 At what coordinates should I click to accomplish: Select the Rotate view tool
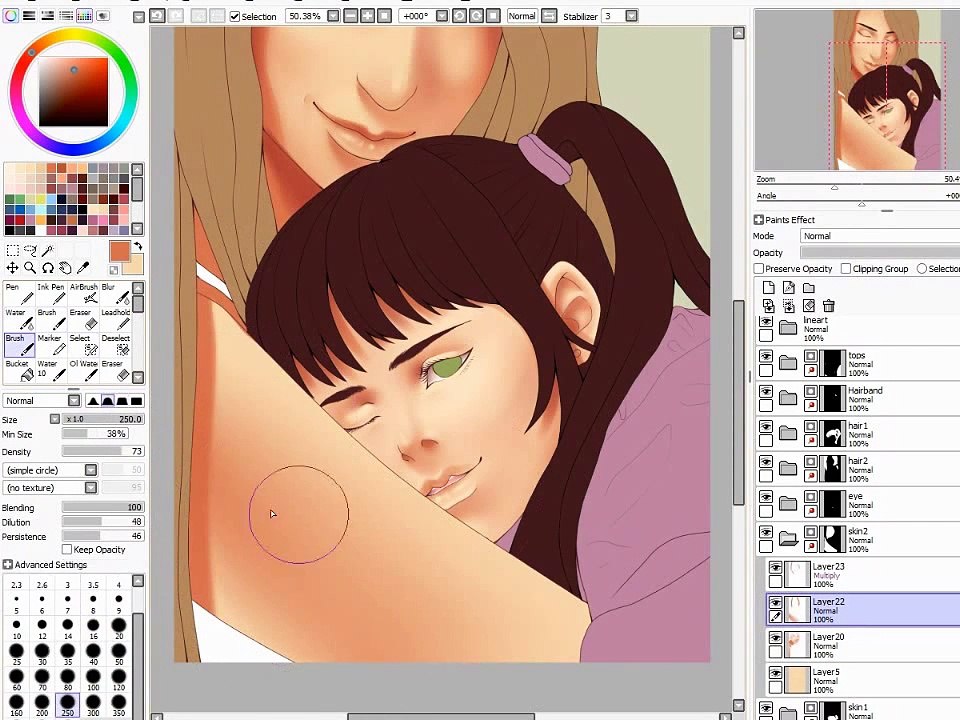click(48, 268)
